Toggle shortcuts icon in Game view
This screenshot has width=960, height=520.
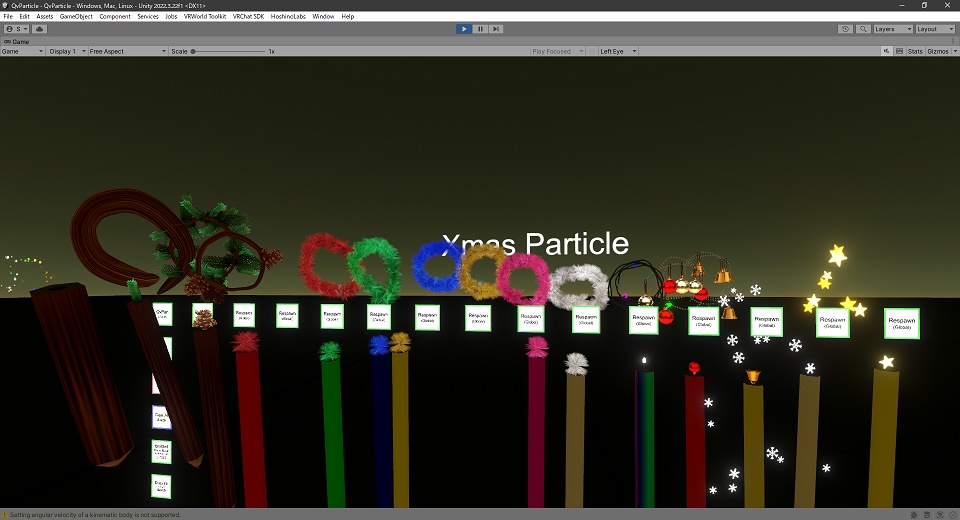(899, 51)
